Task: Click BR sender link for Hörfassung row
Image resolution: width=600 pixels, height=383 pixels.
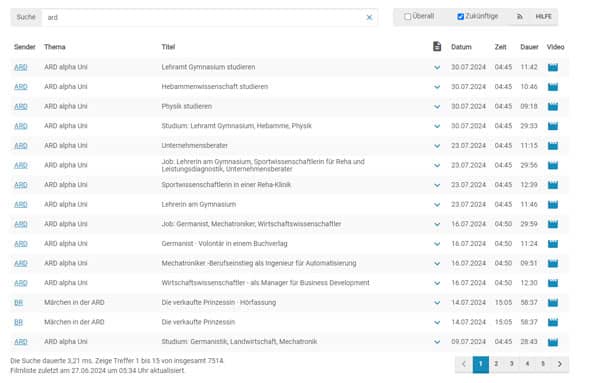Action: coord(18,303)
